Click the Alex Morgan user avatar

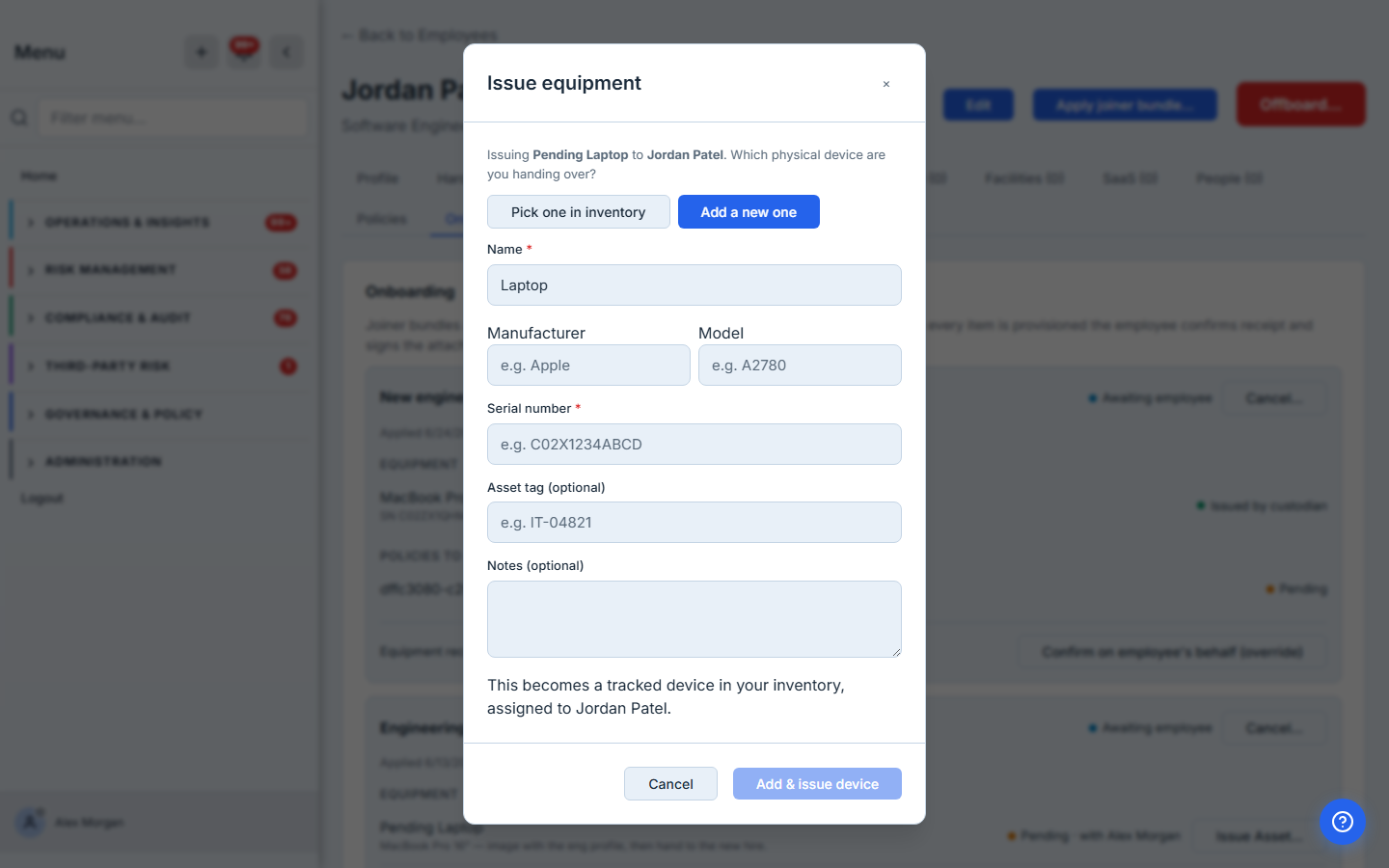(30, 823)
